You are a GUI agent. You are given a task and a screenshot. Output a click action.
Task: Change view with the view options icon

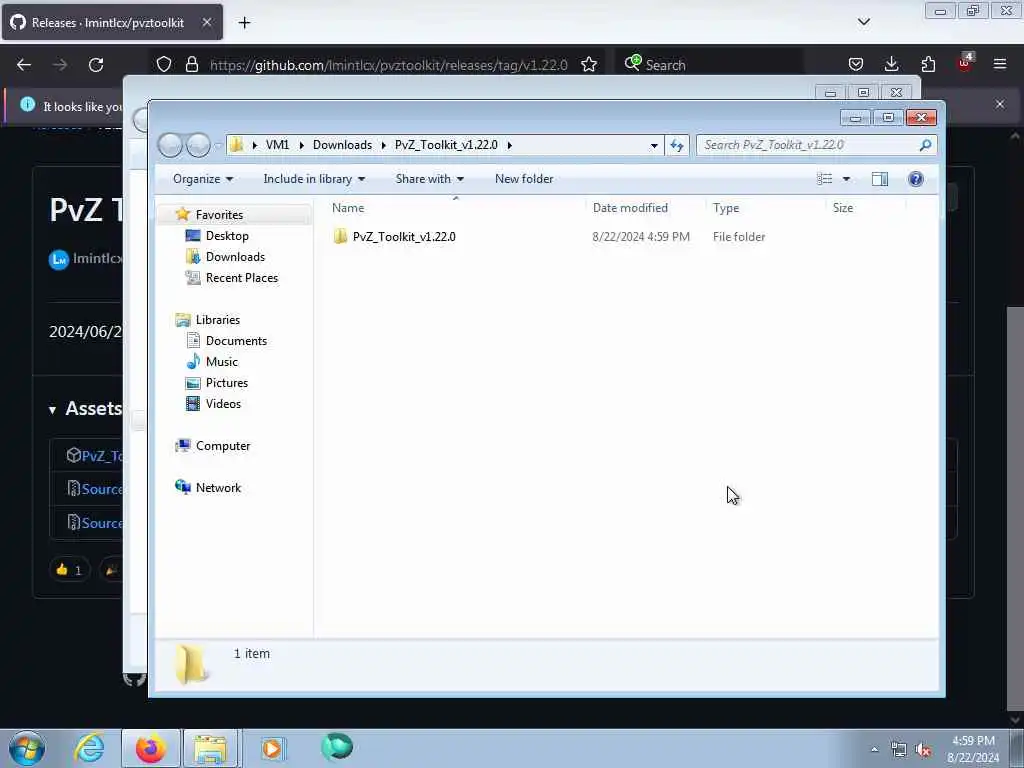point(825,179)
